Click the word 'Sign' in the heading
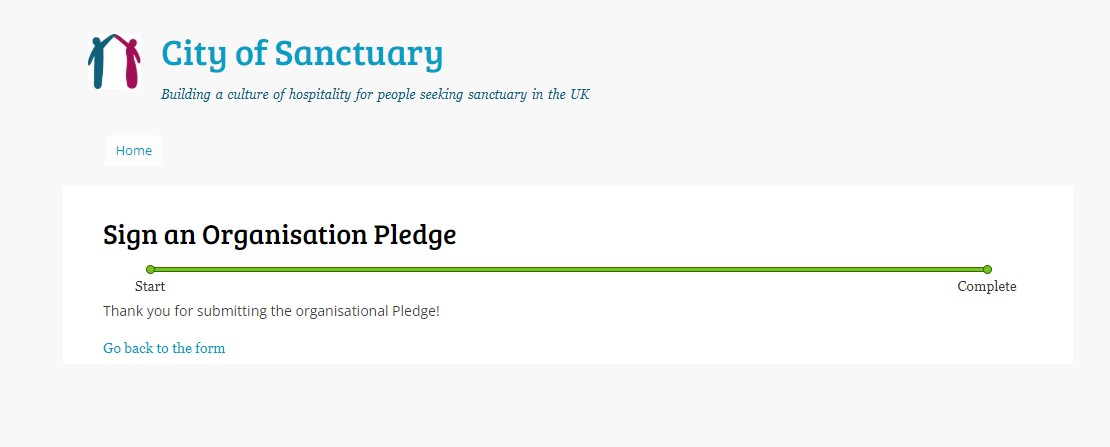 [x=131, y=236]
